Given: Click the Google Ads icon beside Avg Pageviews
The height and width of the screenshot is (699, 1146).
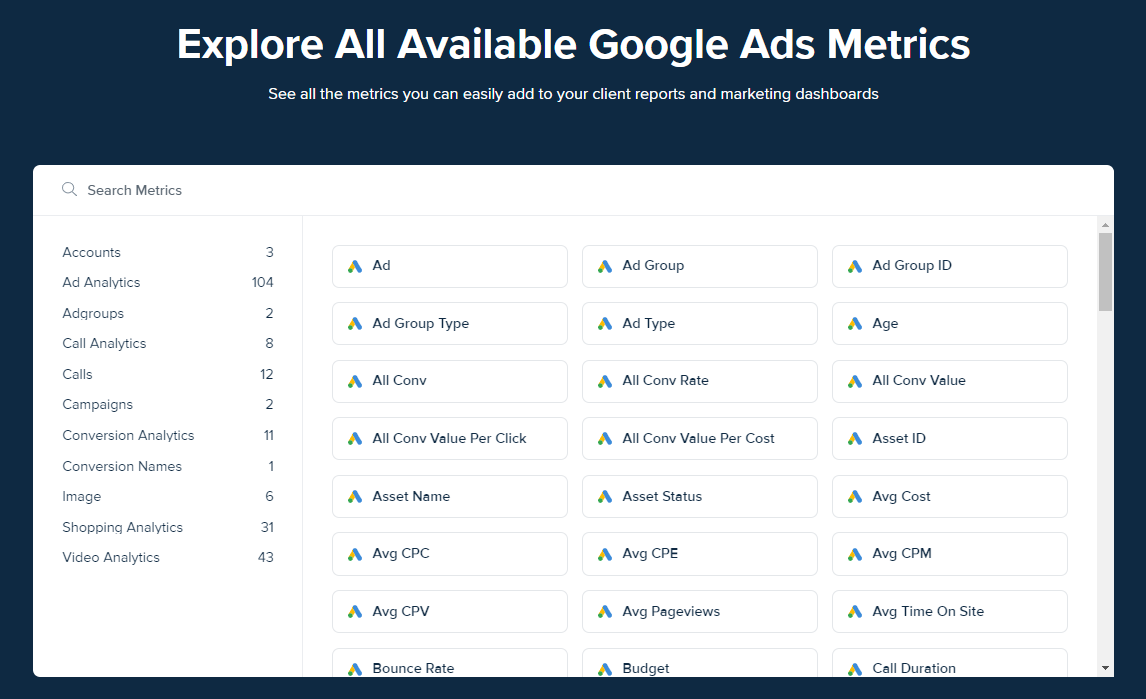Looking at the screenshot, I should tap(605, 612).
